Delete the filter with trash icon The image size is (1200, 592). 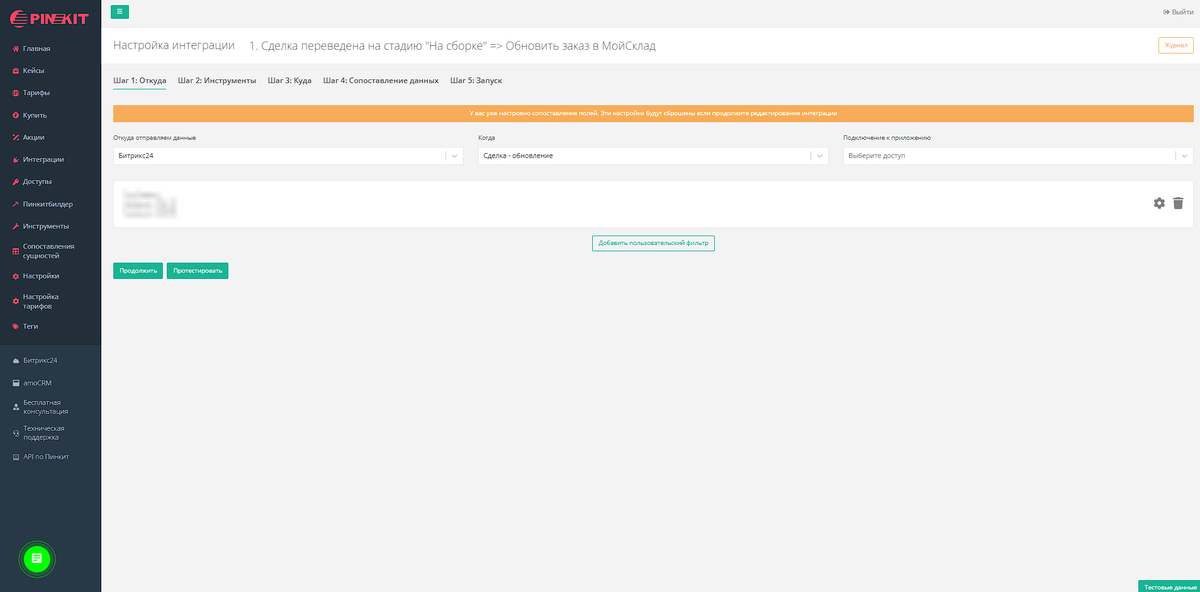coord(1178,203)
